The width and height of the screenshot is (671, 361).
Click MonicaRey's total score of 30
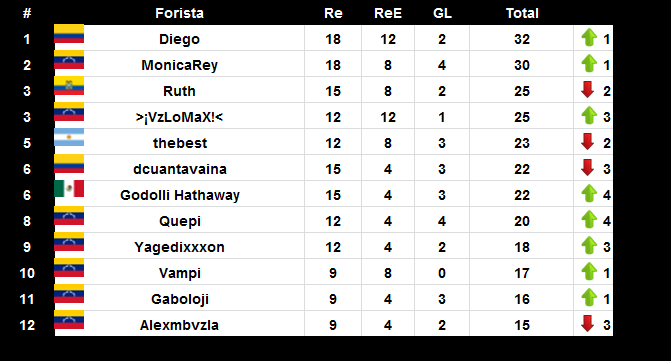coord(522,65)
